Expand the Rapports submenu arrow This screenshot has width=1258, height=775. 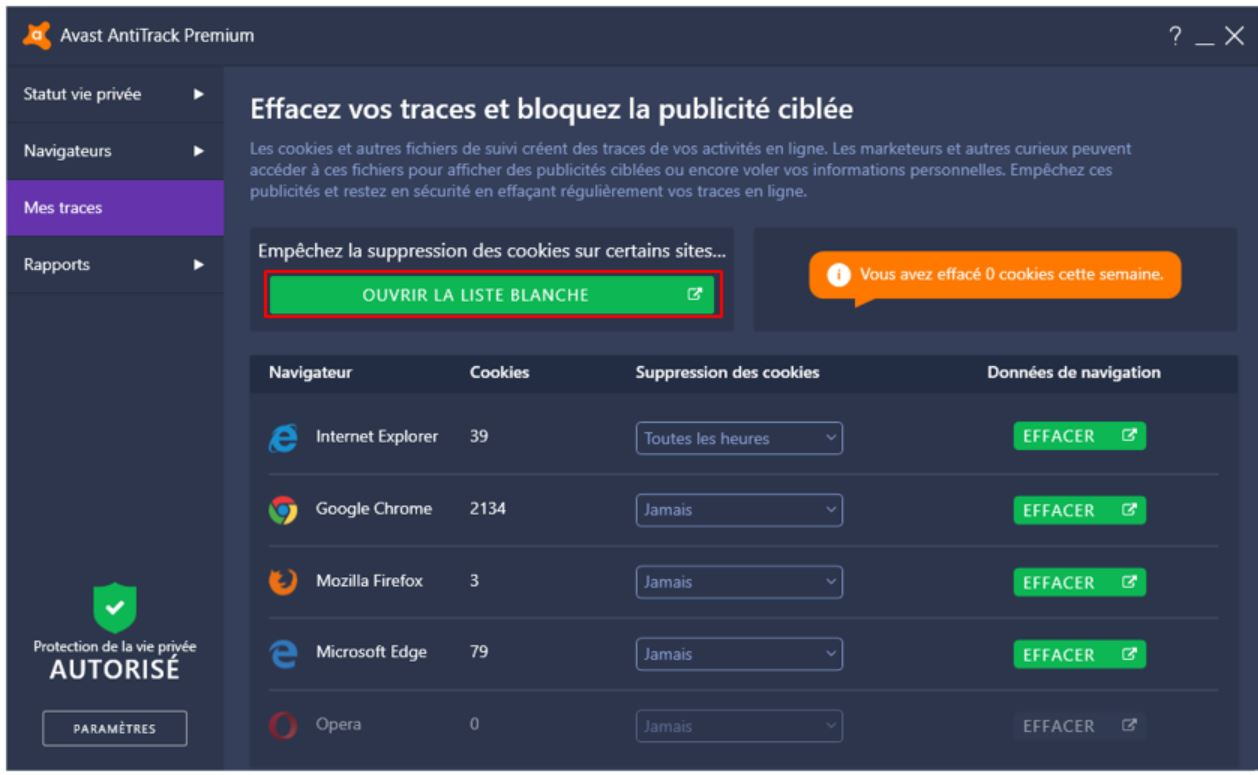(199, 265)
